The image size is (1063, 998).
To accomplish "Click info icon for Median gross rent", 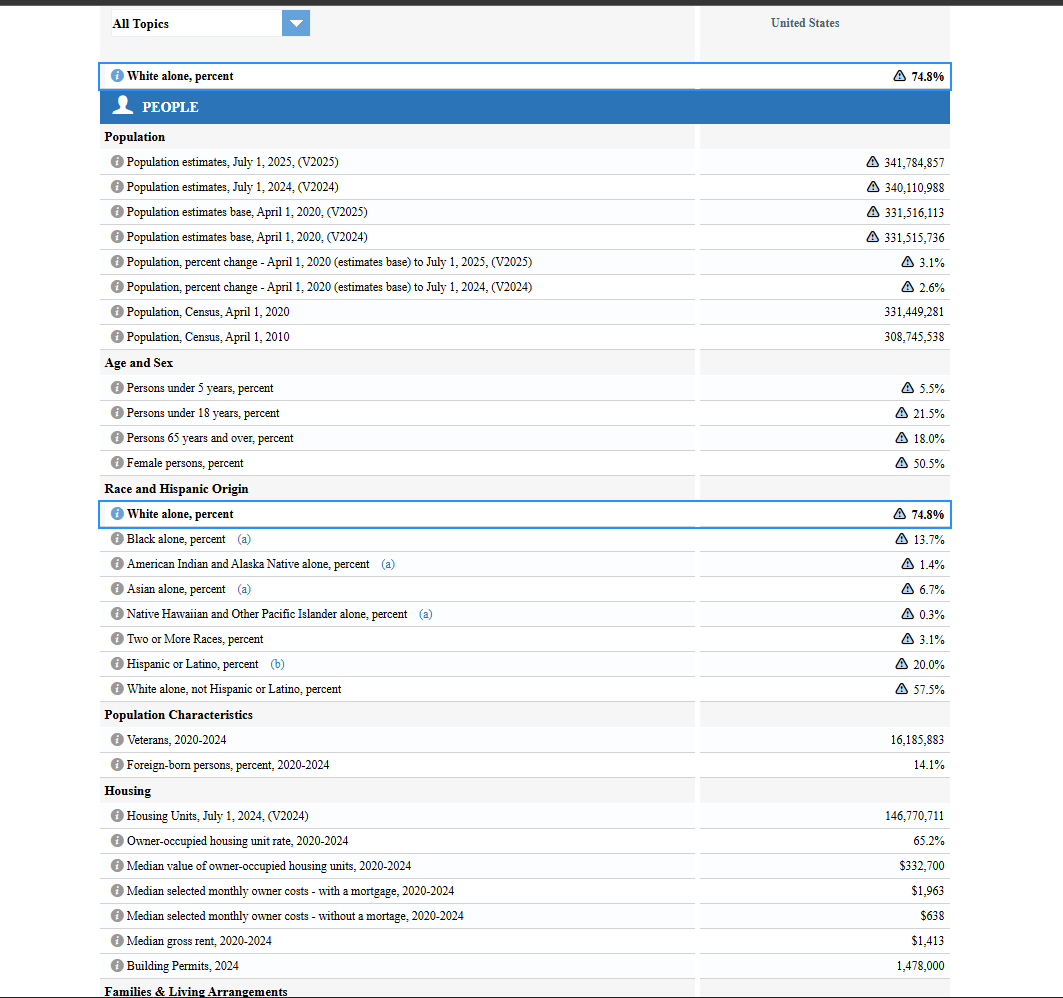I will [x=117, y=940].
